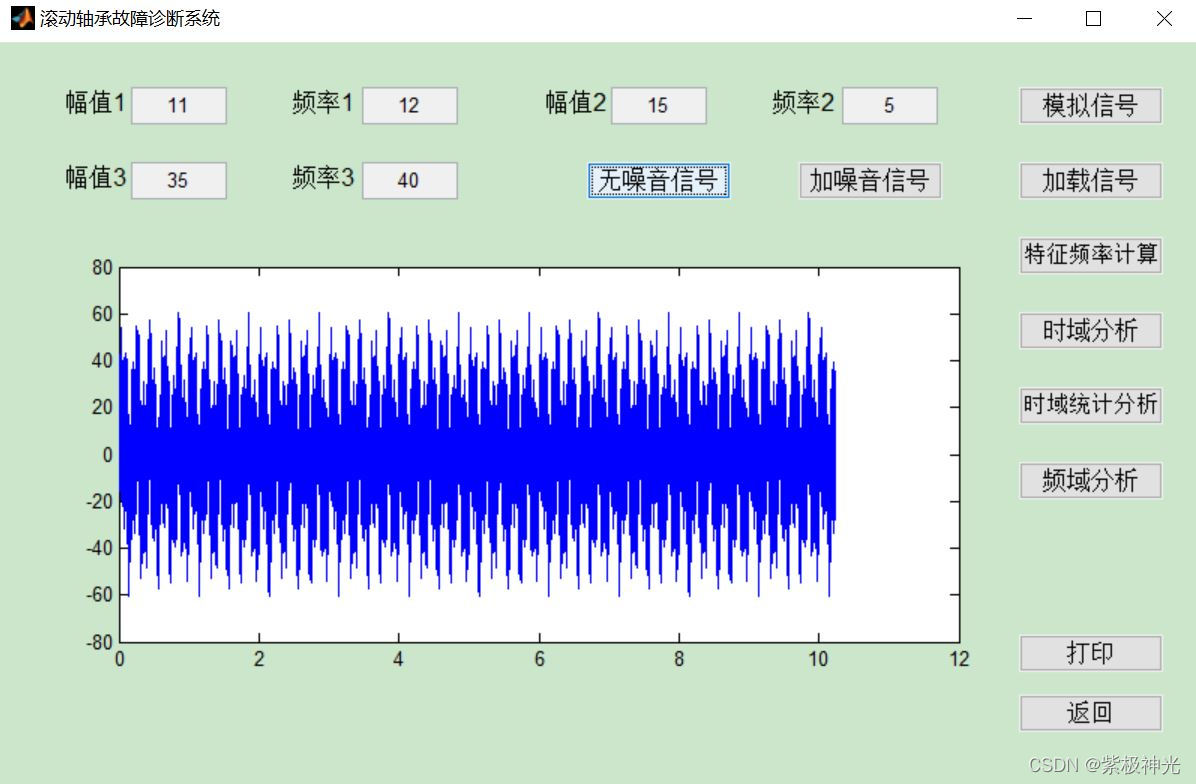Run 时域统计分析 statistics analysis
The width and height of the screenshot is (1196, 784).
[1091, 405]
